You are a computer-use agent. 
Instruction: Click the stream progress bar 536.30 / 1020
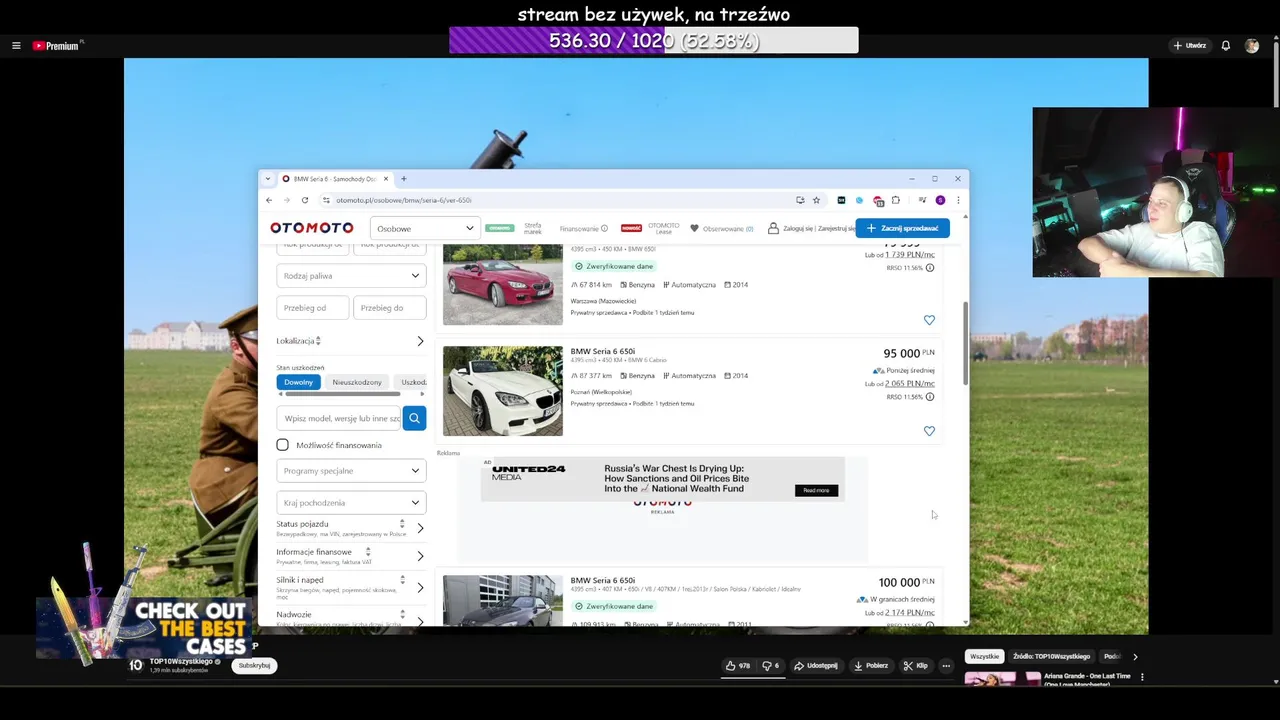point(654,40)
